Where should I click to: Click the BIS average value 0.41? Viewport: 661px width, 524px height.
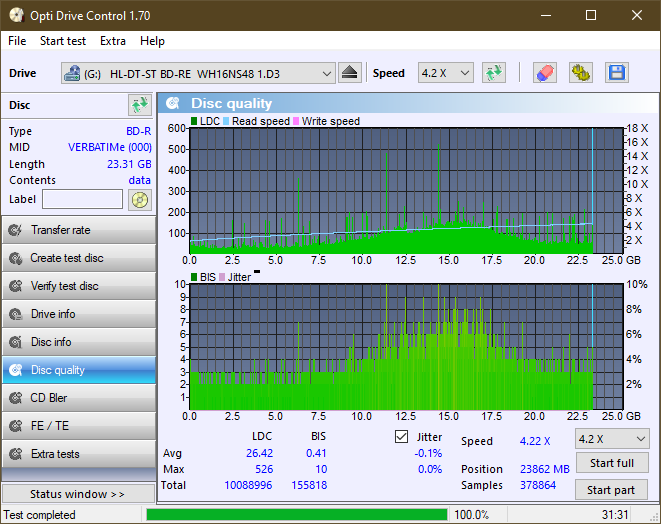pyautogui.click(x=316, y=453)
